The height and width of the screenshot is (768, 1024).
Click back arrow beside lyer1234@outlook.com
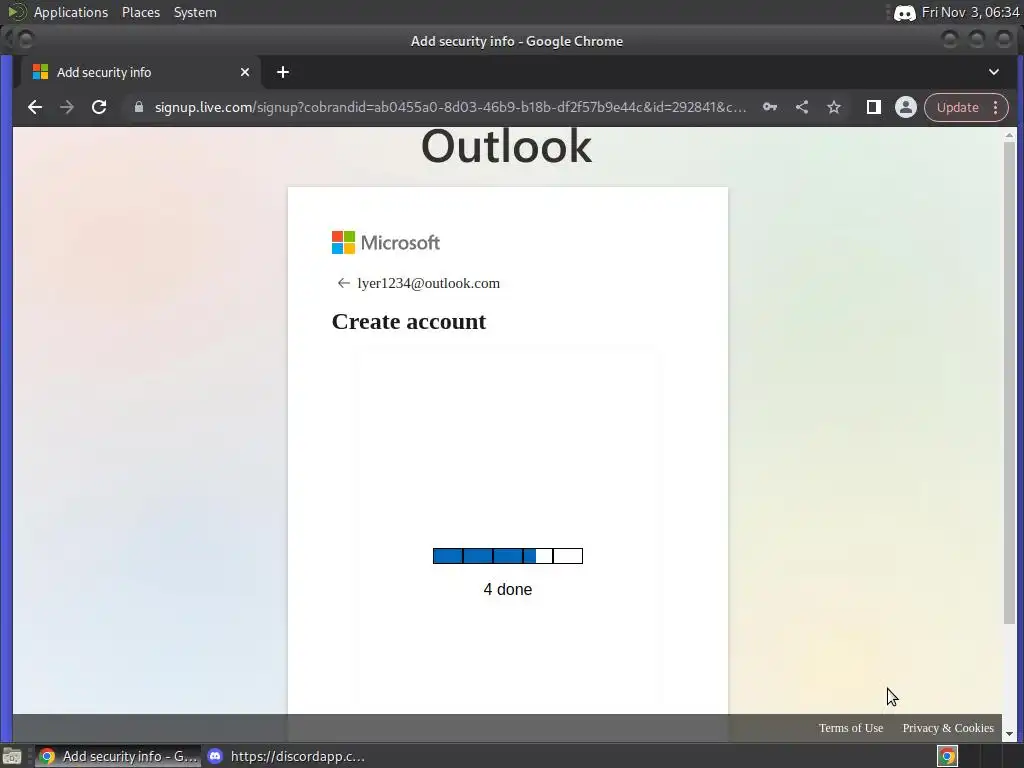click(x=344, y=283)
